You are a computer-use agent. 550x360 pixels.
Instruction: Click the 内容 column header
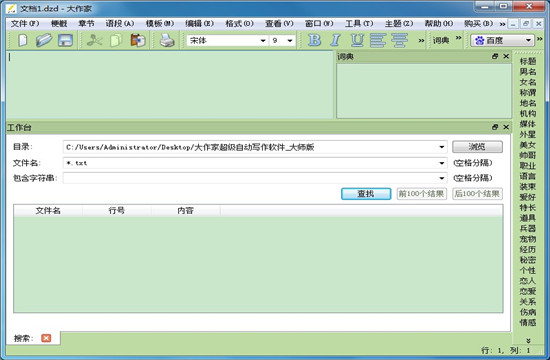pos(186,211)
